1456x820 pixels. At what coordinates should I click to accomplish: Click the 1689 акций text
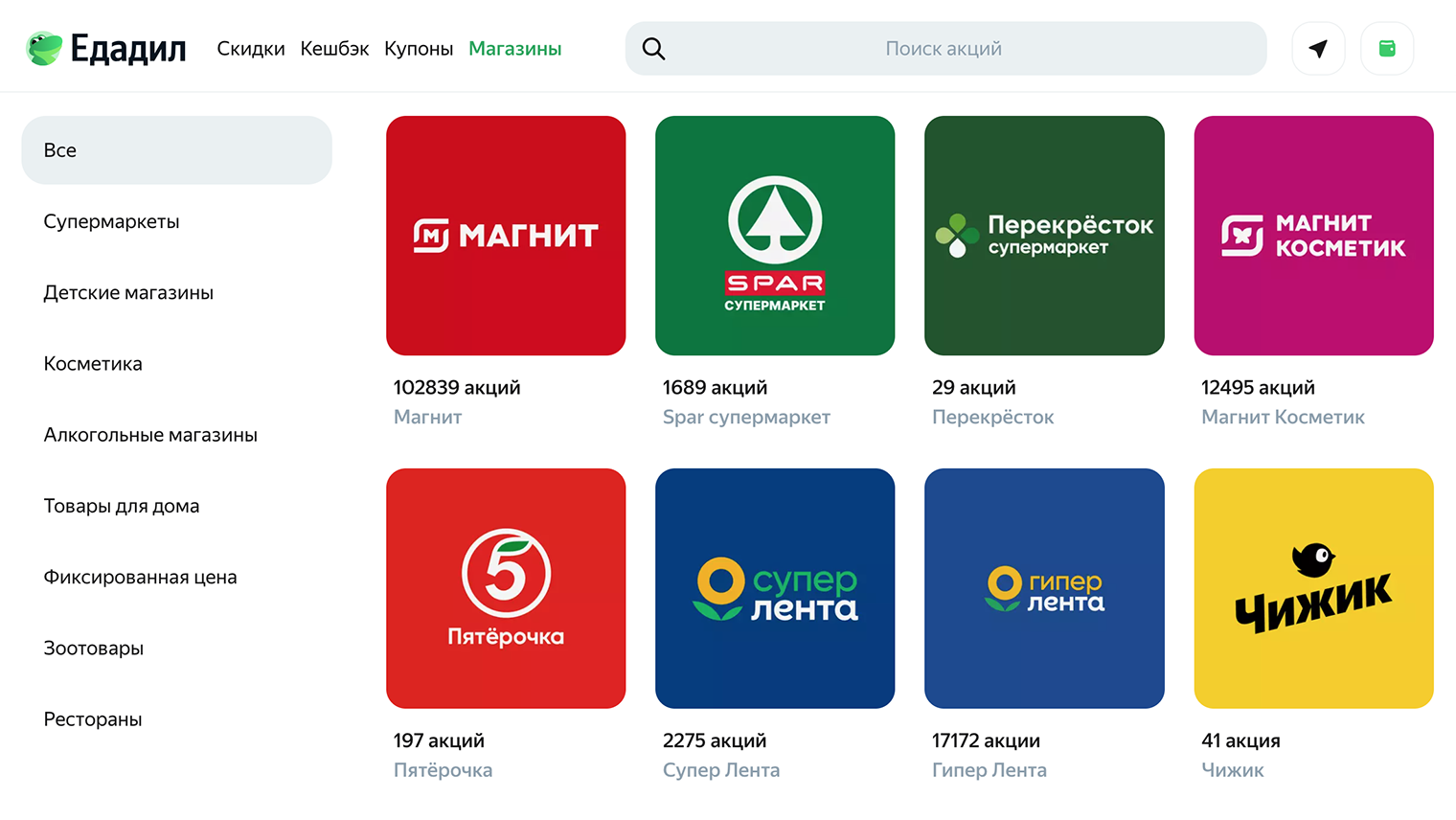715,387
